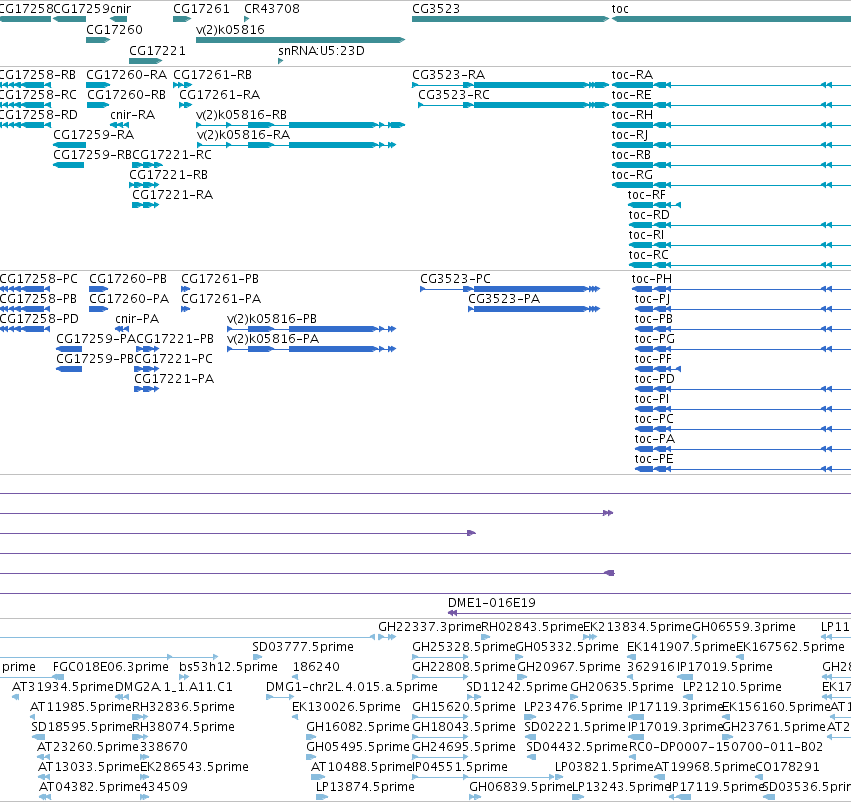Viewport: 851px width, 802px height.
Task: Click EST GH22337.3prime
Action: tap(387, 637)
